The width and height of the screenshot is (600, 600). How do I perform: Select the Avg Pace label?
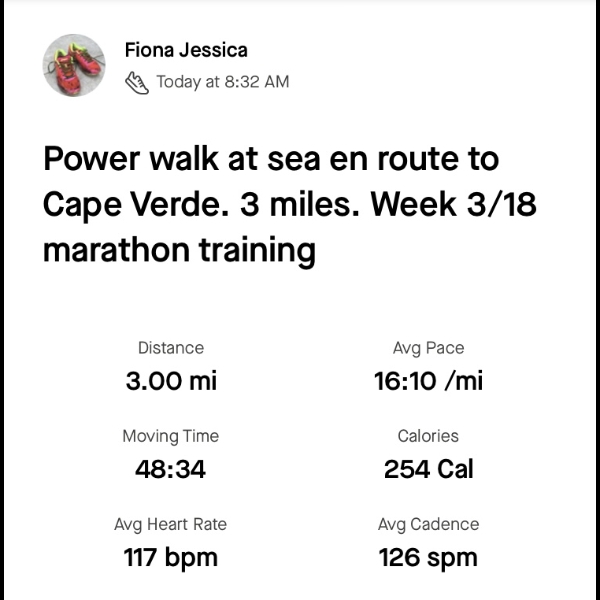pos(428,348)
